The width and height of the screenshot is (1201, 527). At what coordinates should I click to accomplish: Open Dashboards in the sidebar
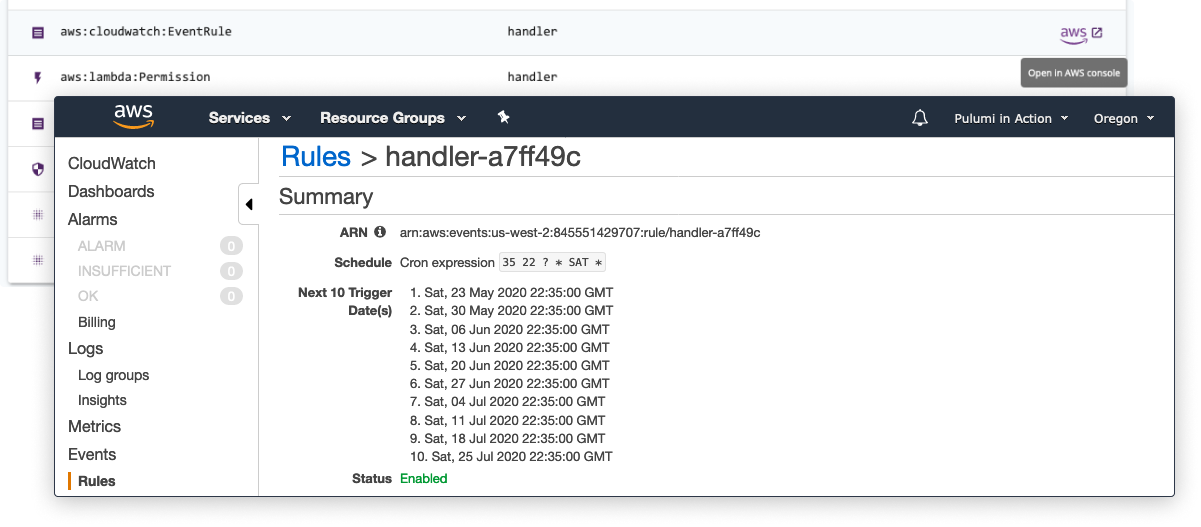click(111, 191)
